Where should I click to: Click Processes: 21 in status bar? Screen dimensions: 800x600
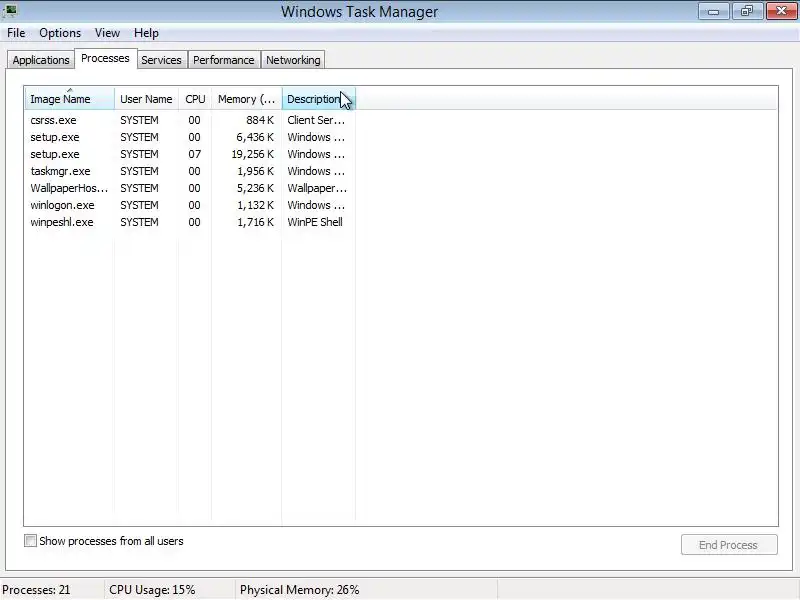click(36, 590)
